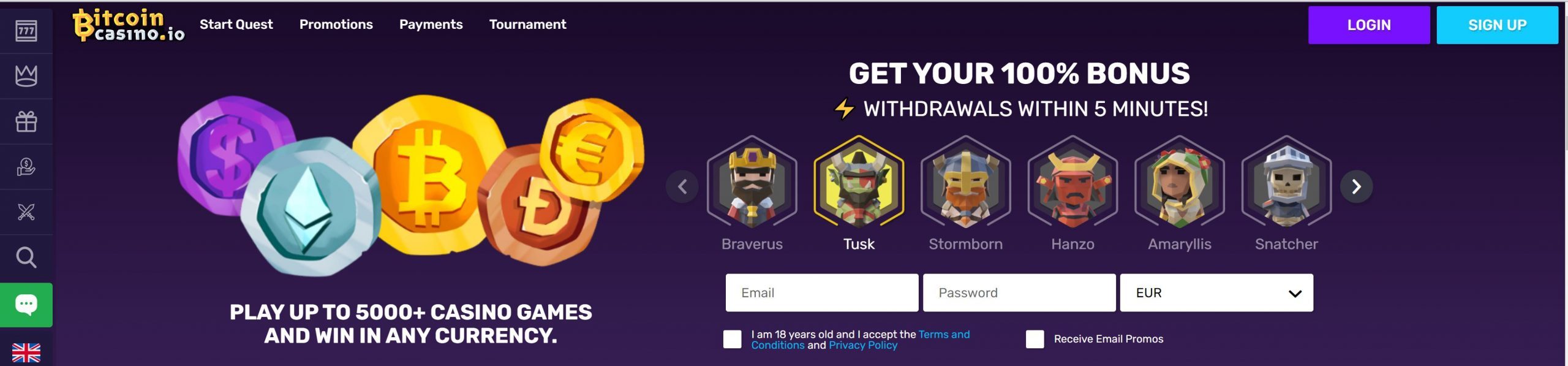Image resolution: width=1568 pixels, height=366 pixels.
Task: Open the EUR currency dropdown
Action: click(x=1216, y=293)
